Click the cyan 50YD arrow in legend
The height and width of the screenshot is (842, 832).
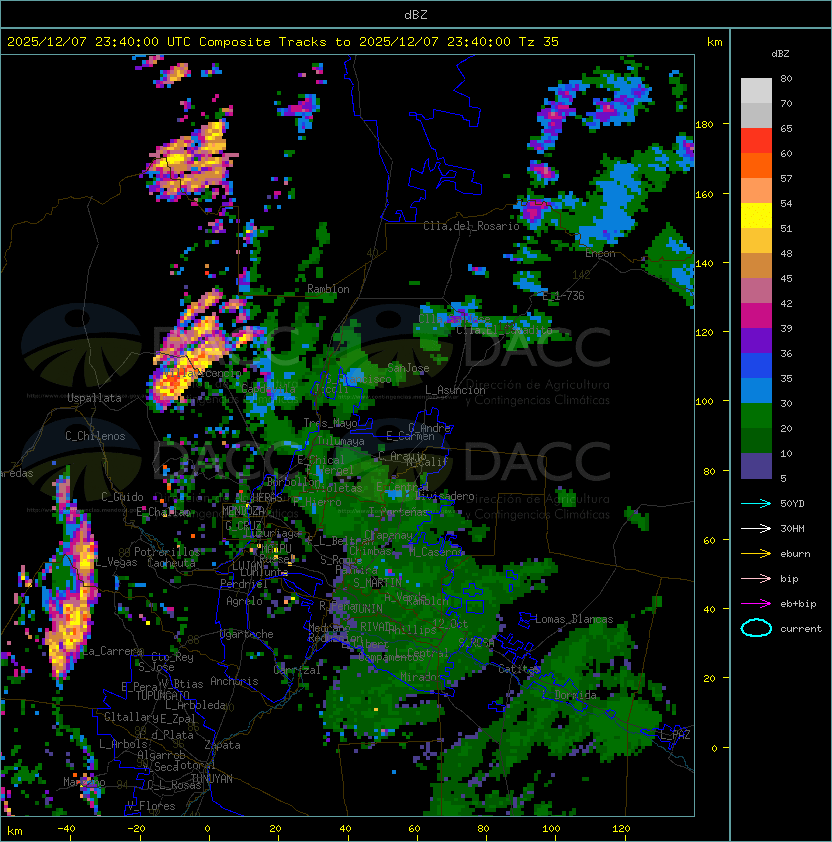click(x=756, y=504)
